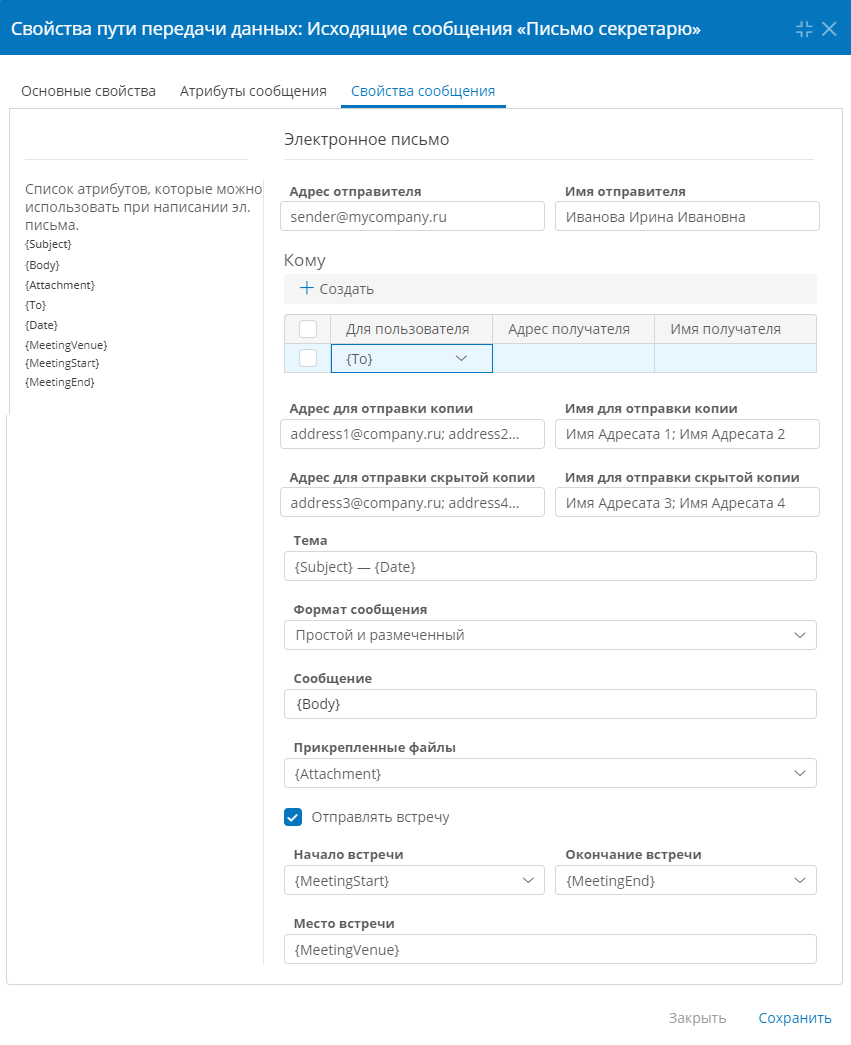Close the dialog with the X icon
The height and width of the screenshot is (1045, 851).
(829, 29)
